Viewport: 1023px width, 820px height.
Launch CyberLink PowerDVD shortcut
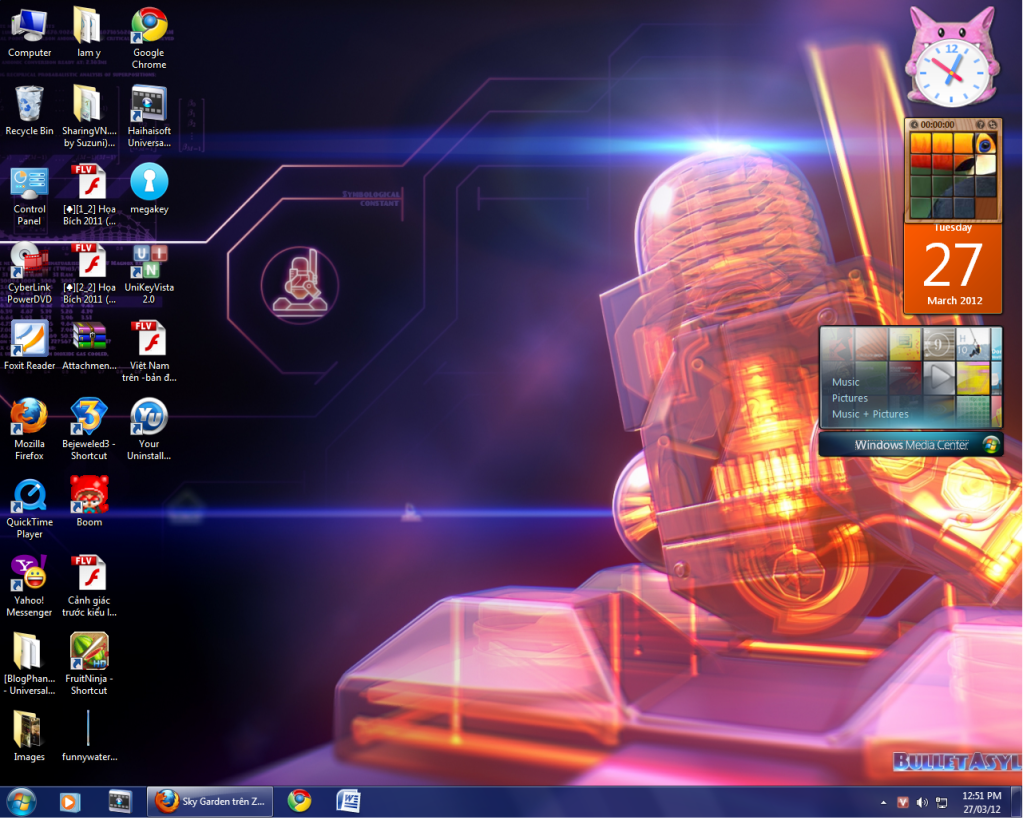pyautogui.click(x=29, y=261)
